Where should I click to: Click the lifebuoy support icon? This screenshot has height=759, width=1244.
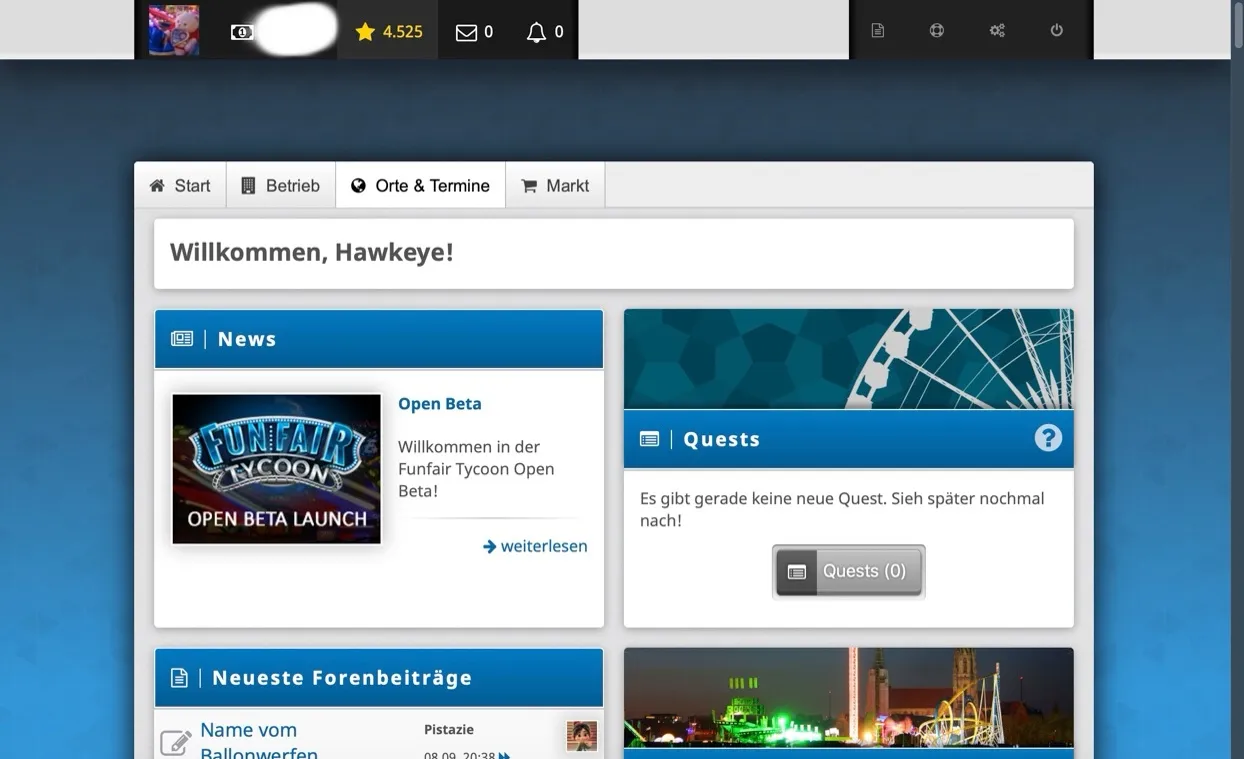click(x=936, y=30)
